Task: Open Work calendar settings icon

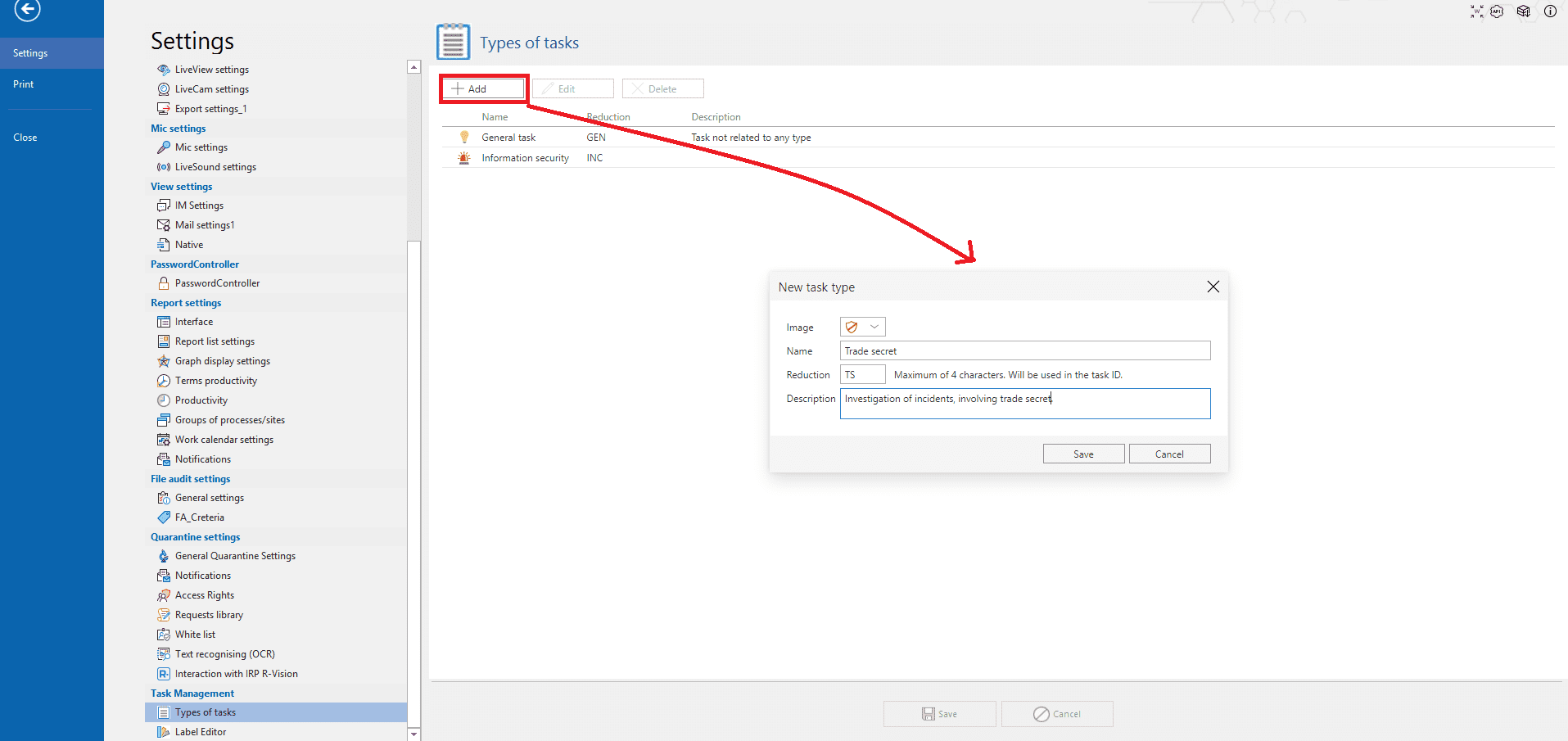Action: pos(164,440)
